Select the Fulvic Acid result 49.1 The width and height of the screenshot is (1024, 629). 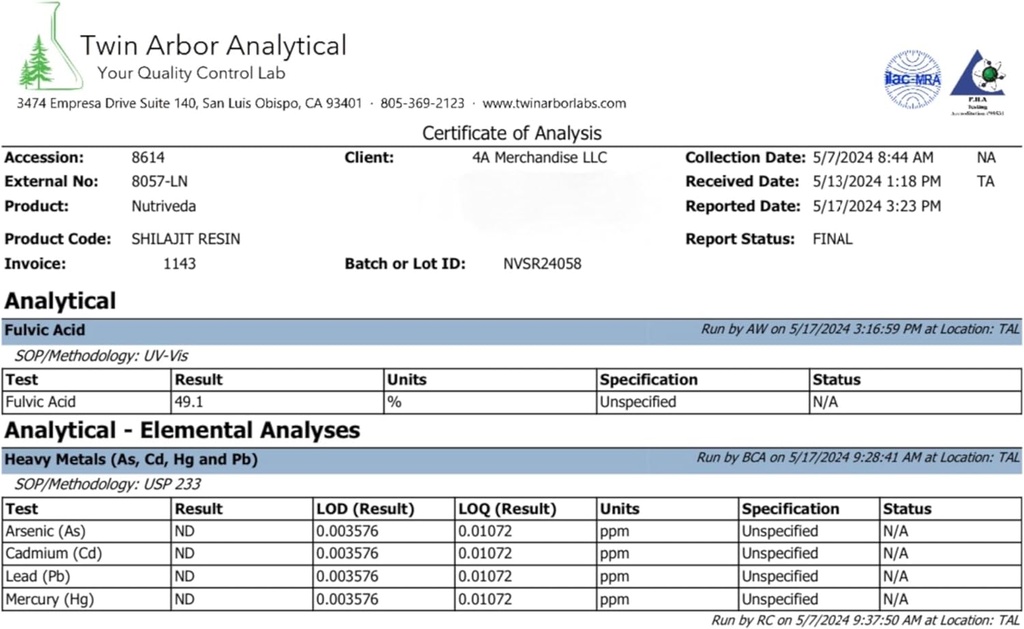190,402
